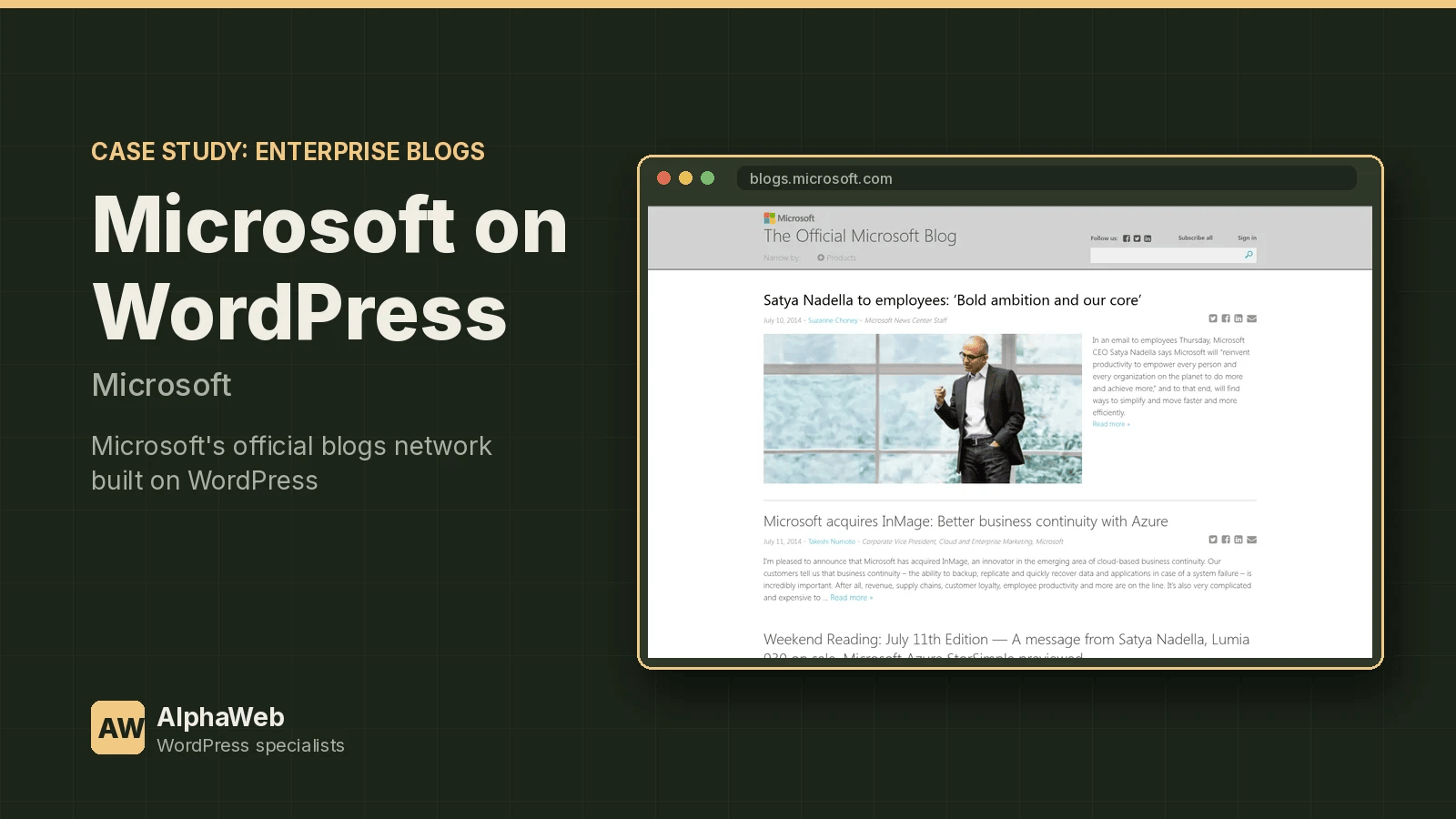This screenshot has width=1456, height=819.
Task: Click the green maximize dot of browser mockup
Action: [x=707, y=178]
